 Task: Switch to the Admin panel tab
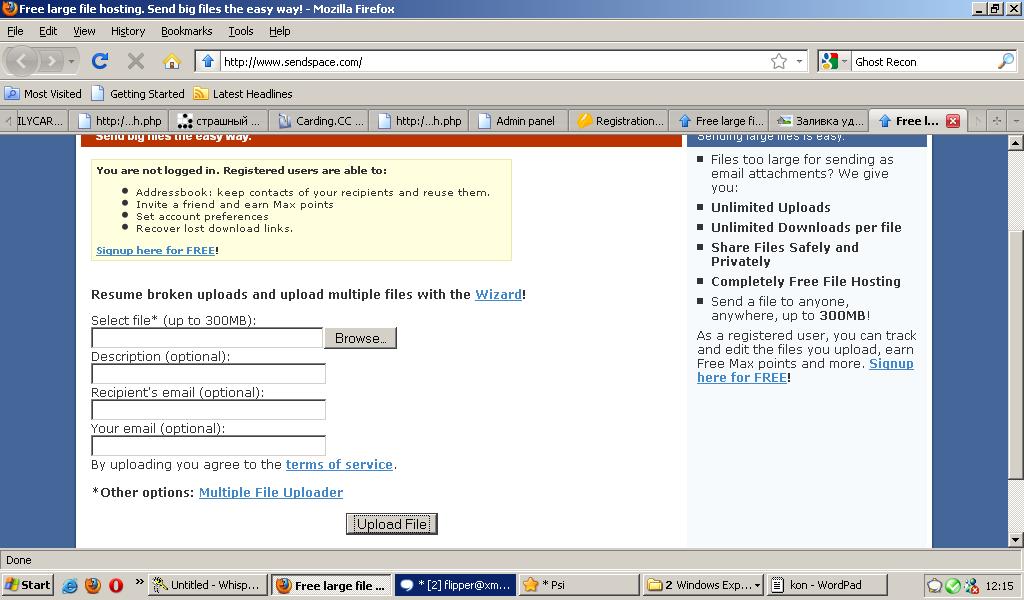pyautogui.click(x=517, y=121)
